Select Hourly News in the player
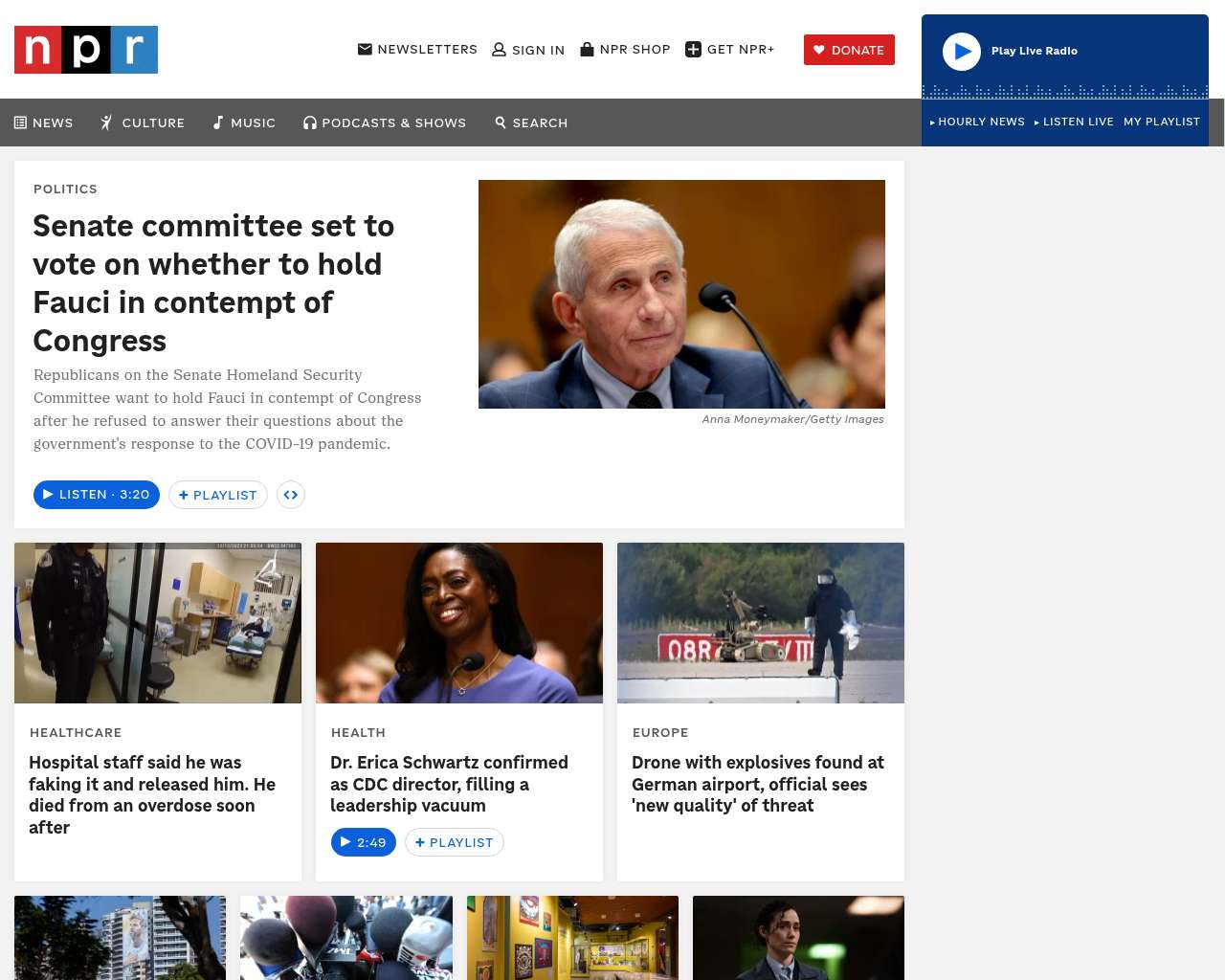Viewport: 1225px width, 980px height. (x=977, y=122)
